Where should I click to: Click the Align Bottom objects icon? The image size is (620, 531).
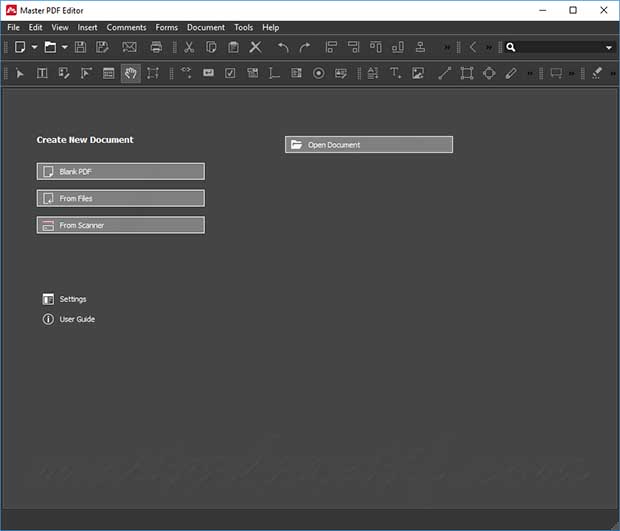point(398,47)
